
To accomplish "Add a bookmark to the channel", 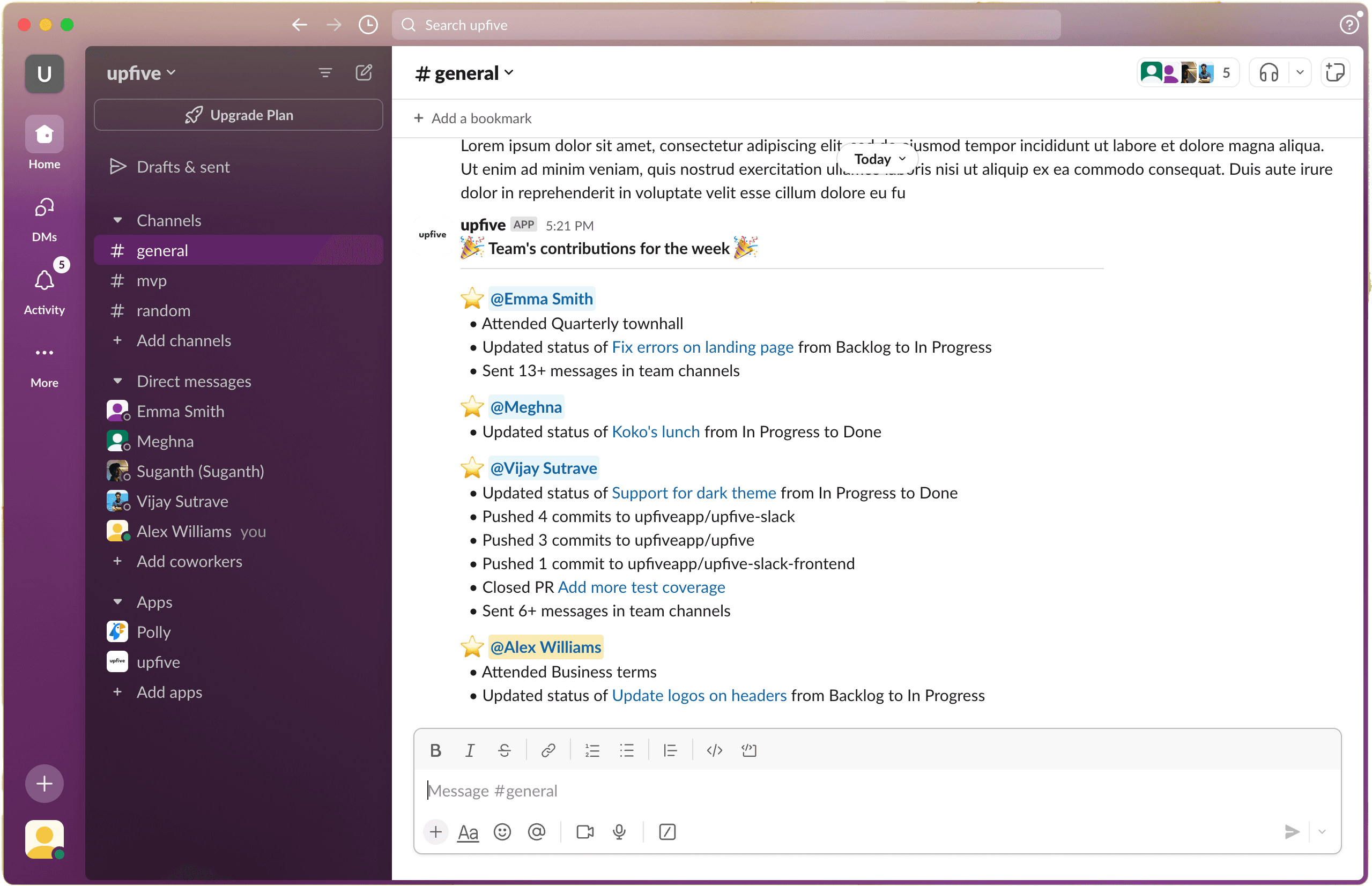I will [x=473, y=118].
